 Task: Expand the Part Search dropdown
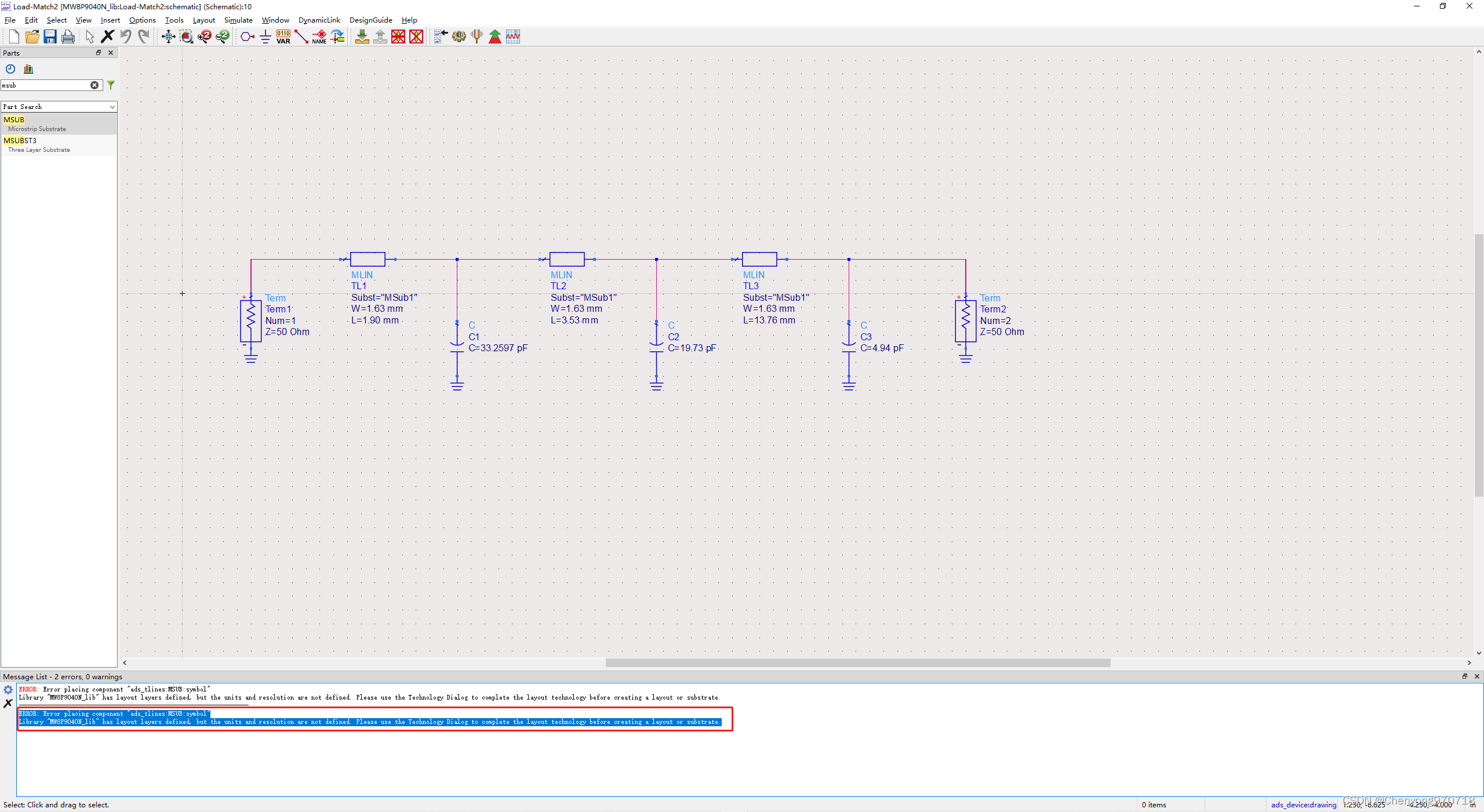point(112,107)
